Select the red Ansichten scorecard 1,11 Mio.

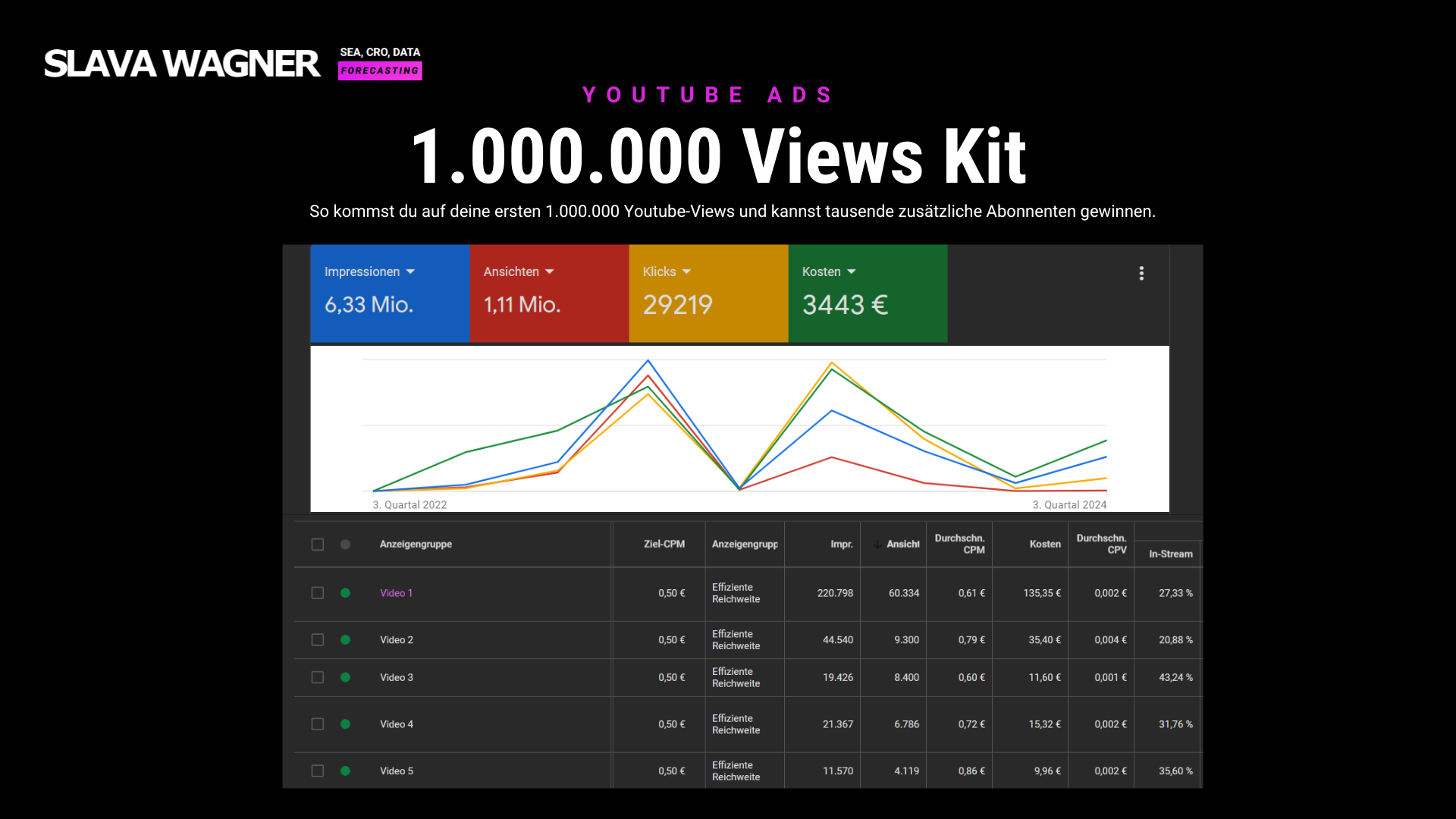549,293
